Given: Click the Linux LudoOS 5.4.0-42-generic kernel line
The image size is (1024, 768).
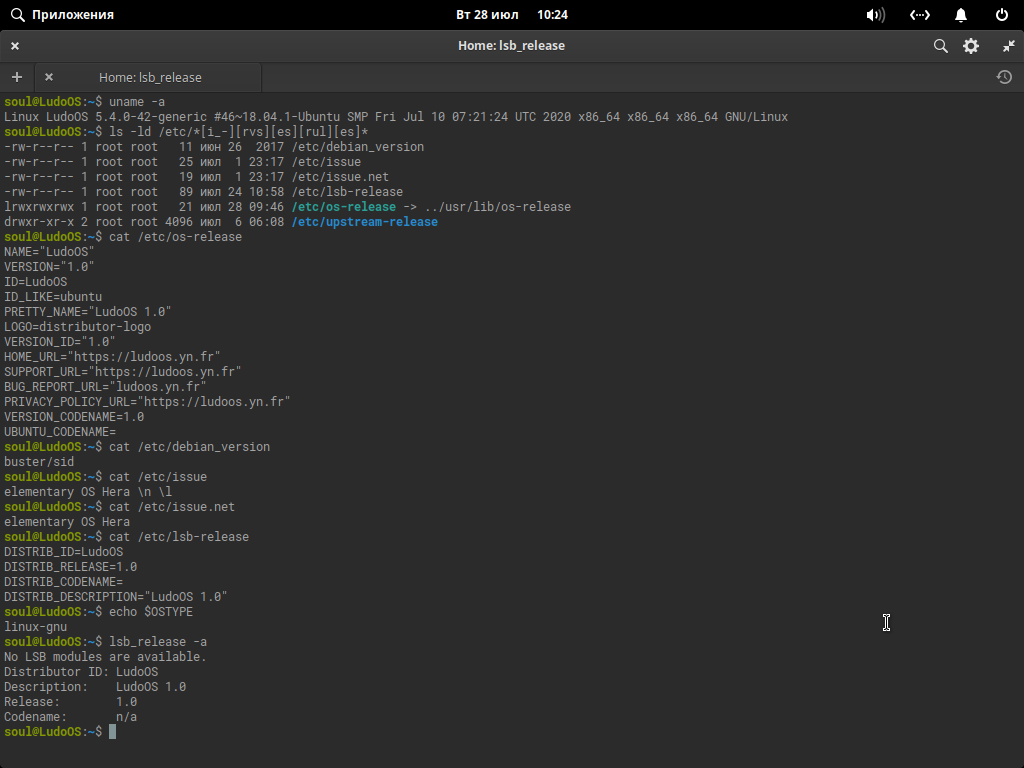Looking at the screenshot, I should (396, 117).
